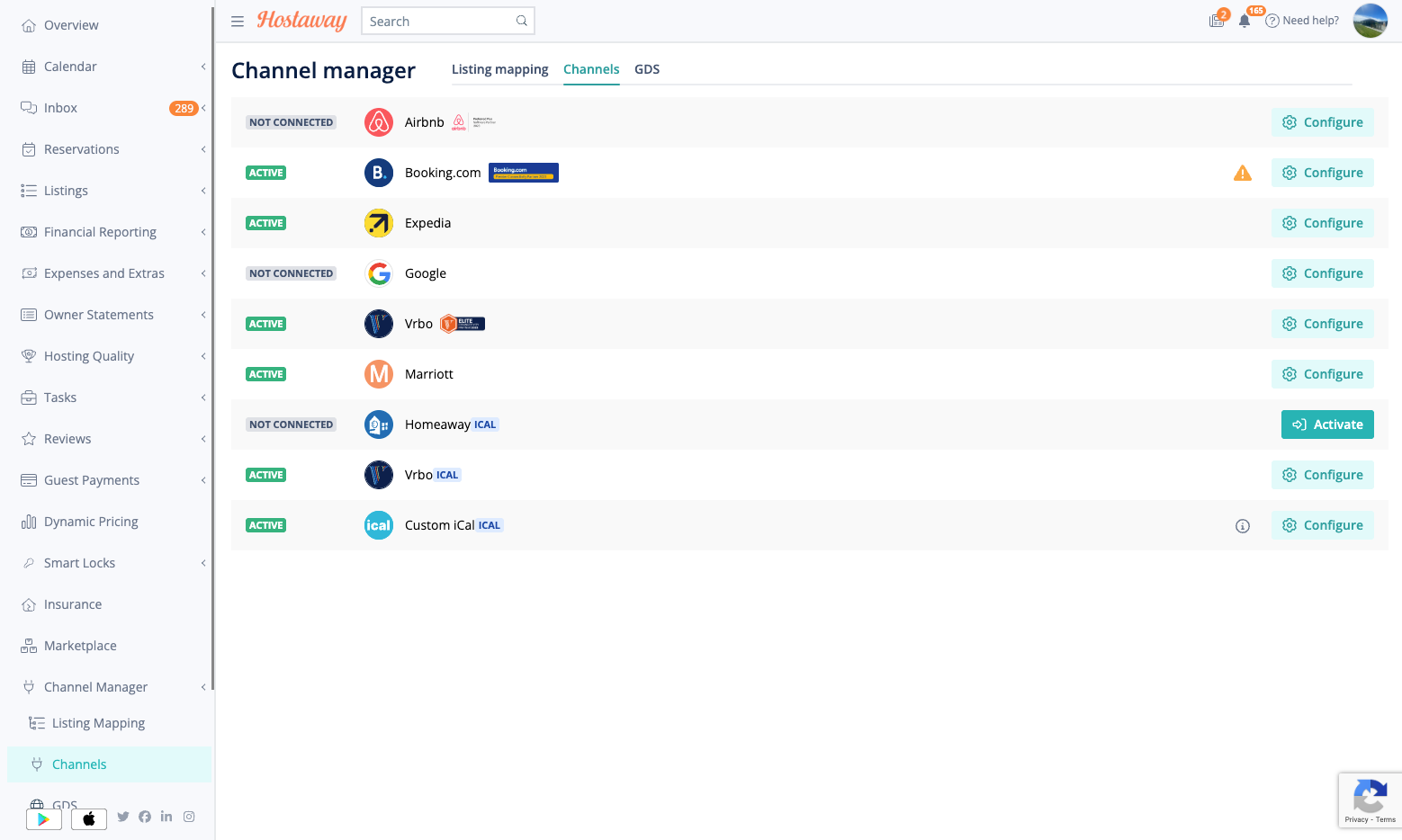Click the Google channel logo
The image size is (1402, 840).
point(379,273)
